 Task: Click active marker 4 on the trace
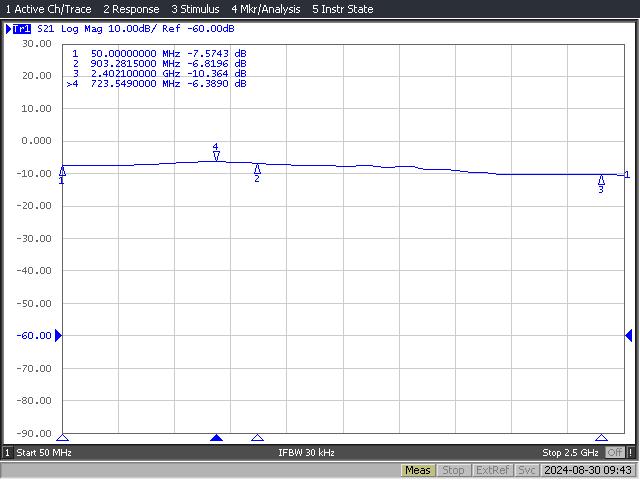pos(216,152)
